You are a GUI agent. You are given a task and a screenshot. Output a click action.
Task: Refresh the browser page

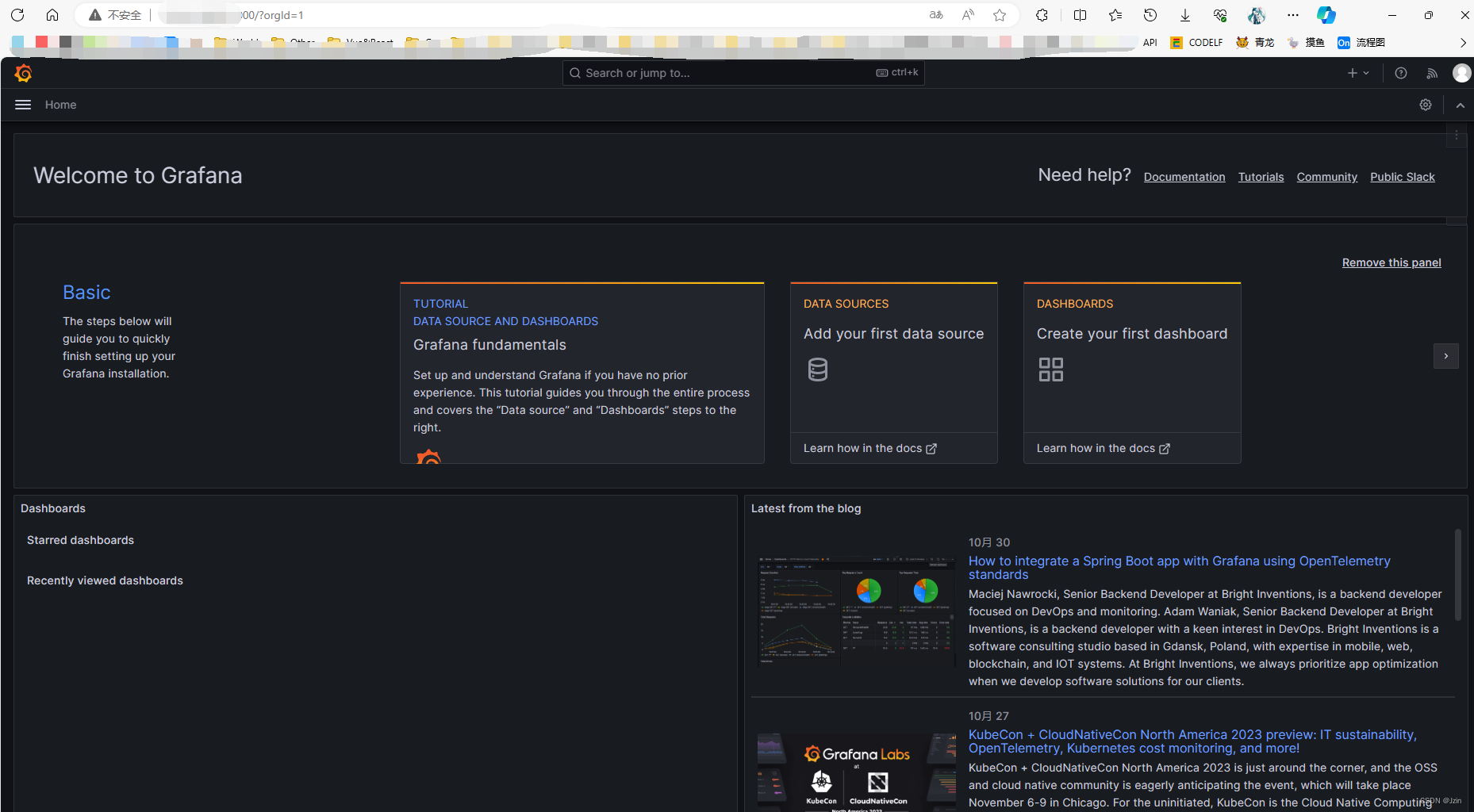[x=17, y=15]
